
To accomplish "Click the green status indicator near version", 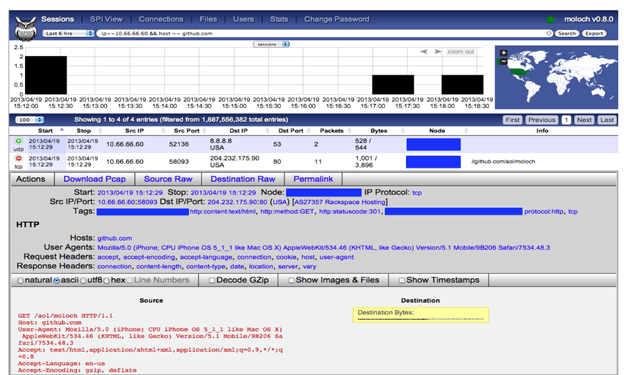I will pyautogui.click(x=551, y=20).
